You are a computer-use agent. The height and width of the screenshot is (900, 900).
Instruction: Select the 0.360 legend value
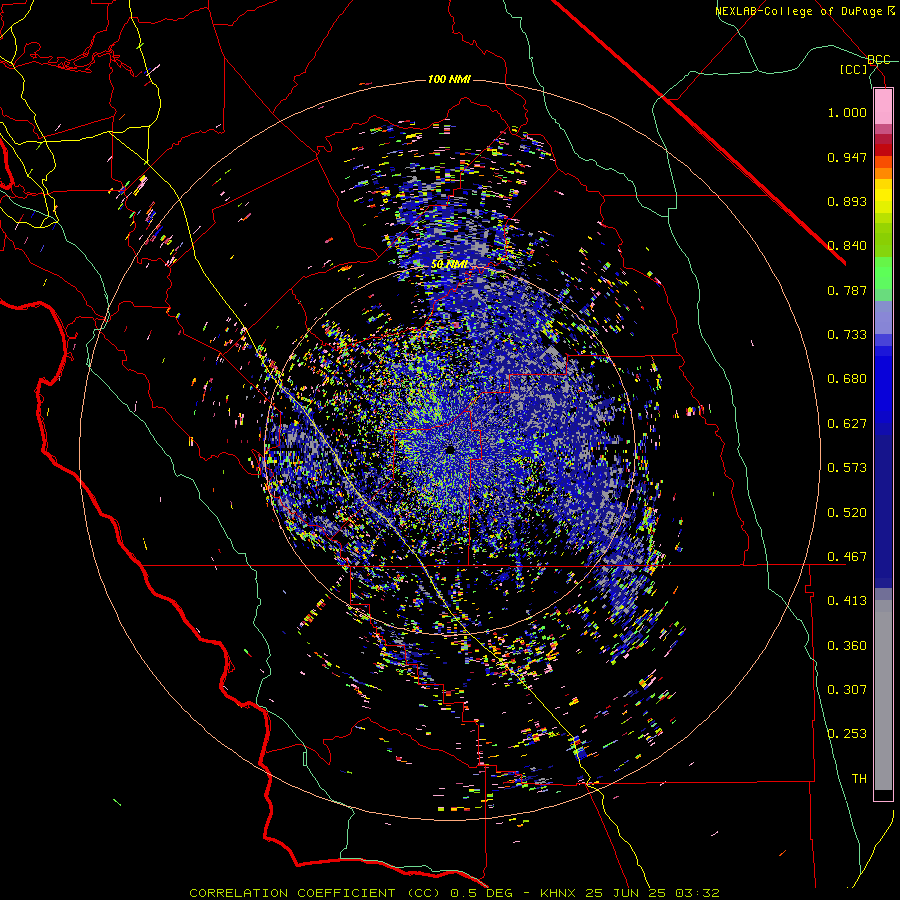tap(847, 646)
